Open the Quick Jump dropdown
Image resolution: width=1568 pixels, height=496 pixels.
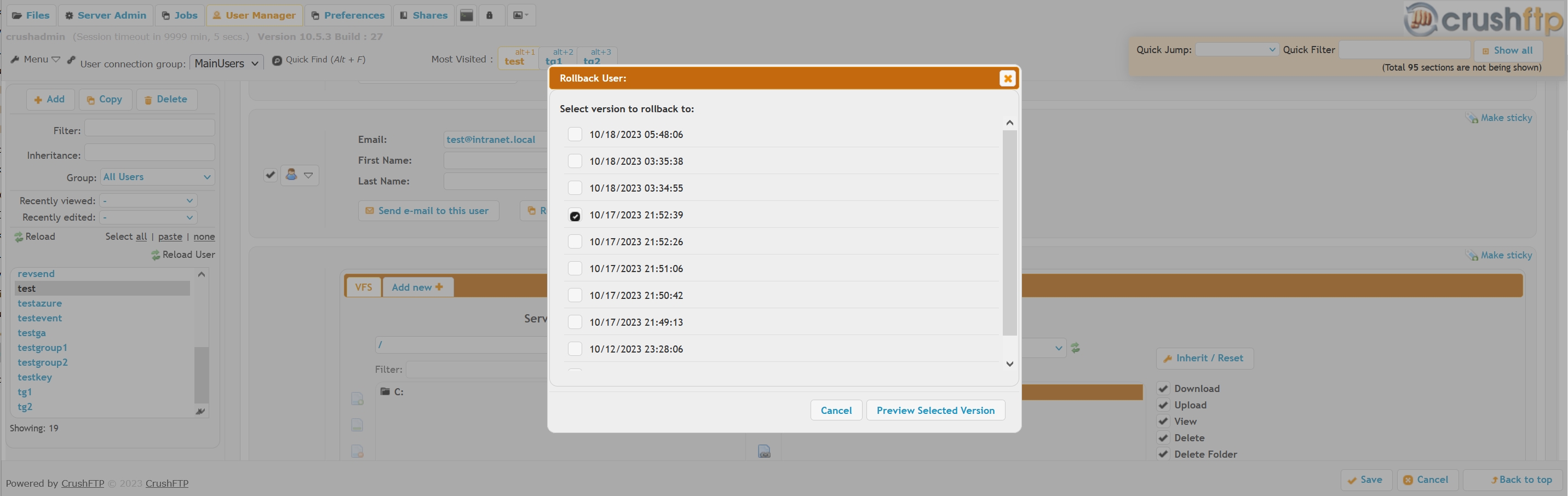[1236, 49]
